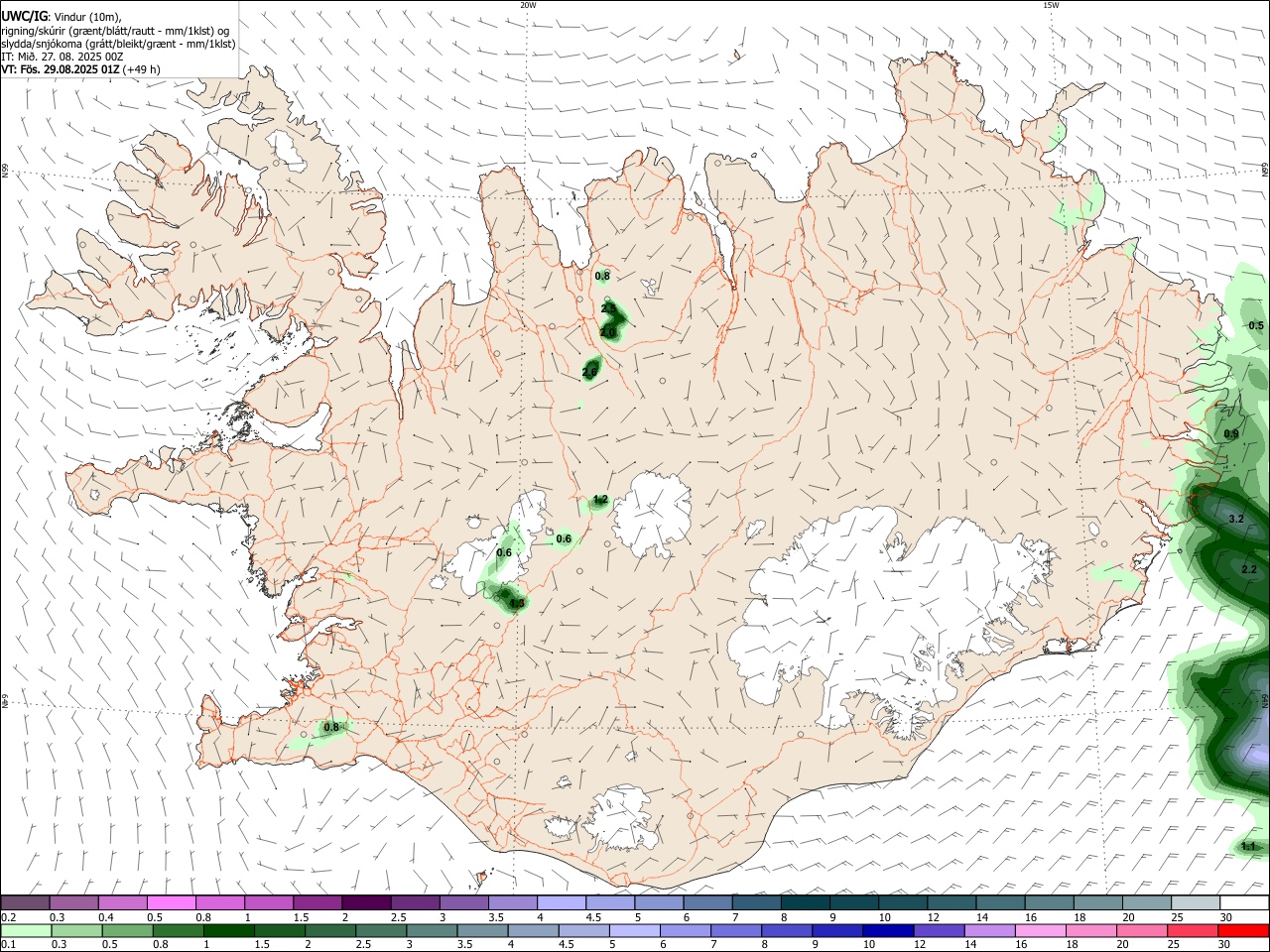The width and height of the screenshot is (1270, 952).
Task: Click the deep navy blue 10 swatch in bottom legend
Action: click(887, 930)
